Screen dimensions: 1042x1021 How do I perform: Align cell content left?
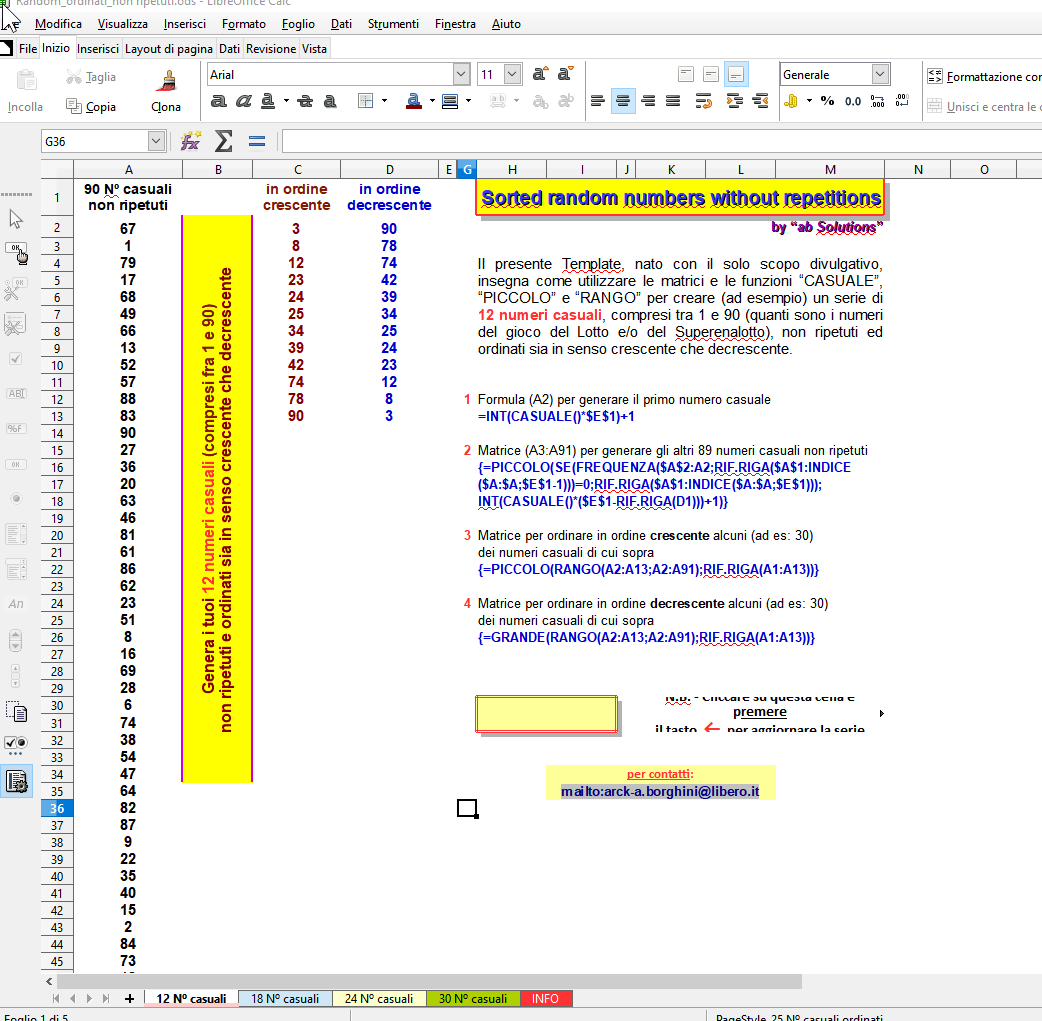tap(597, 101)
